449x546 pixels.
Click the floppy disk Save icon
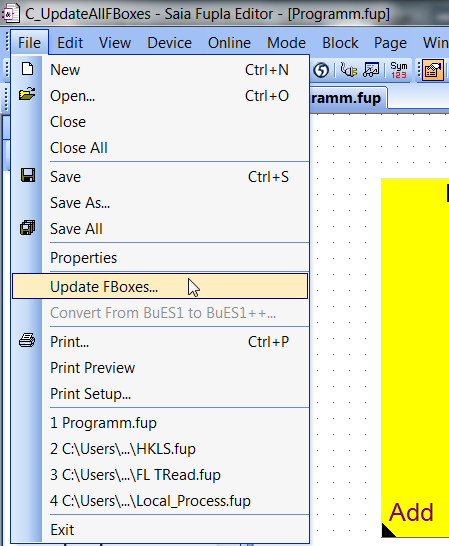[28, 175]
